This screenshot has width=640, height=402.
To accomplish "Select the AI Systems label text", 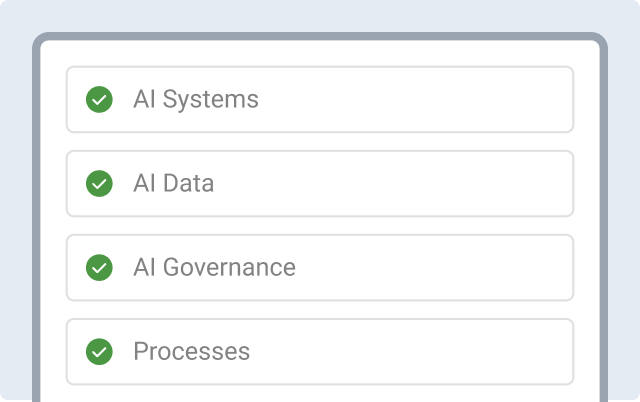I will coord(196,99).
